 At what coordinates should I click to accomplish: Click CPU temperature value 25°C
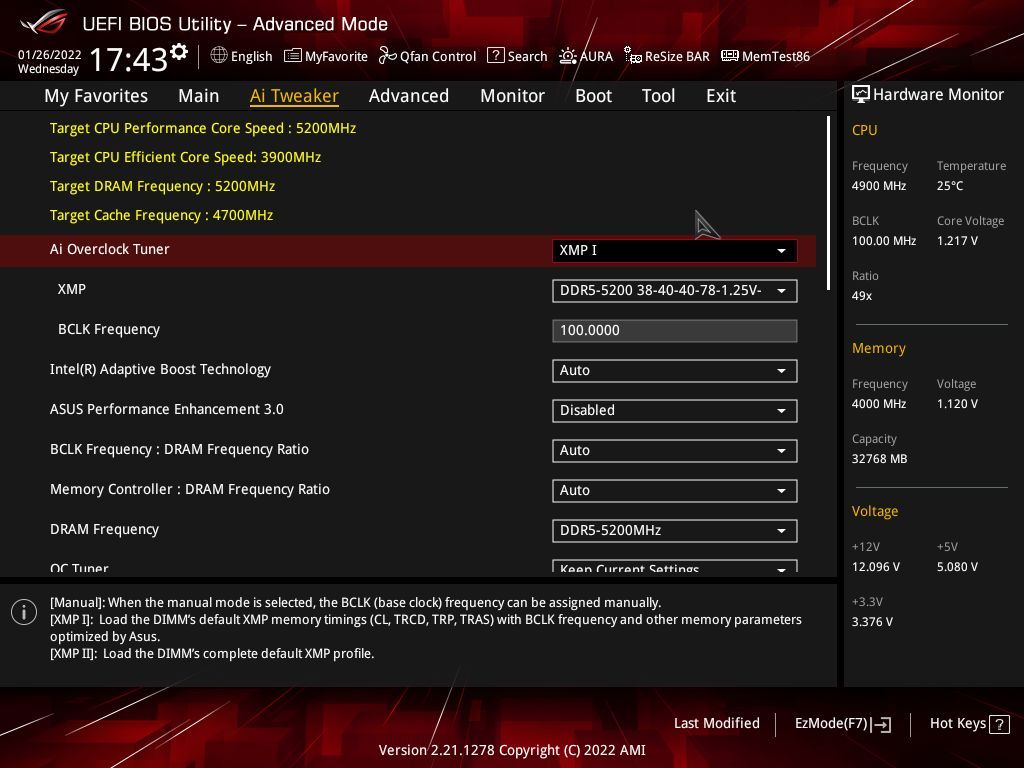point(950,185)
